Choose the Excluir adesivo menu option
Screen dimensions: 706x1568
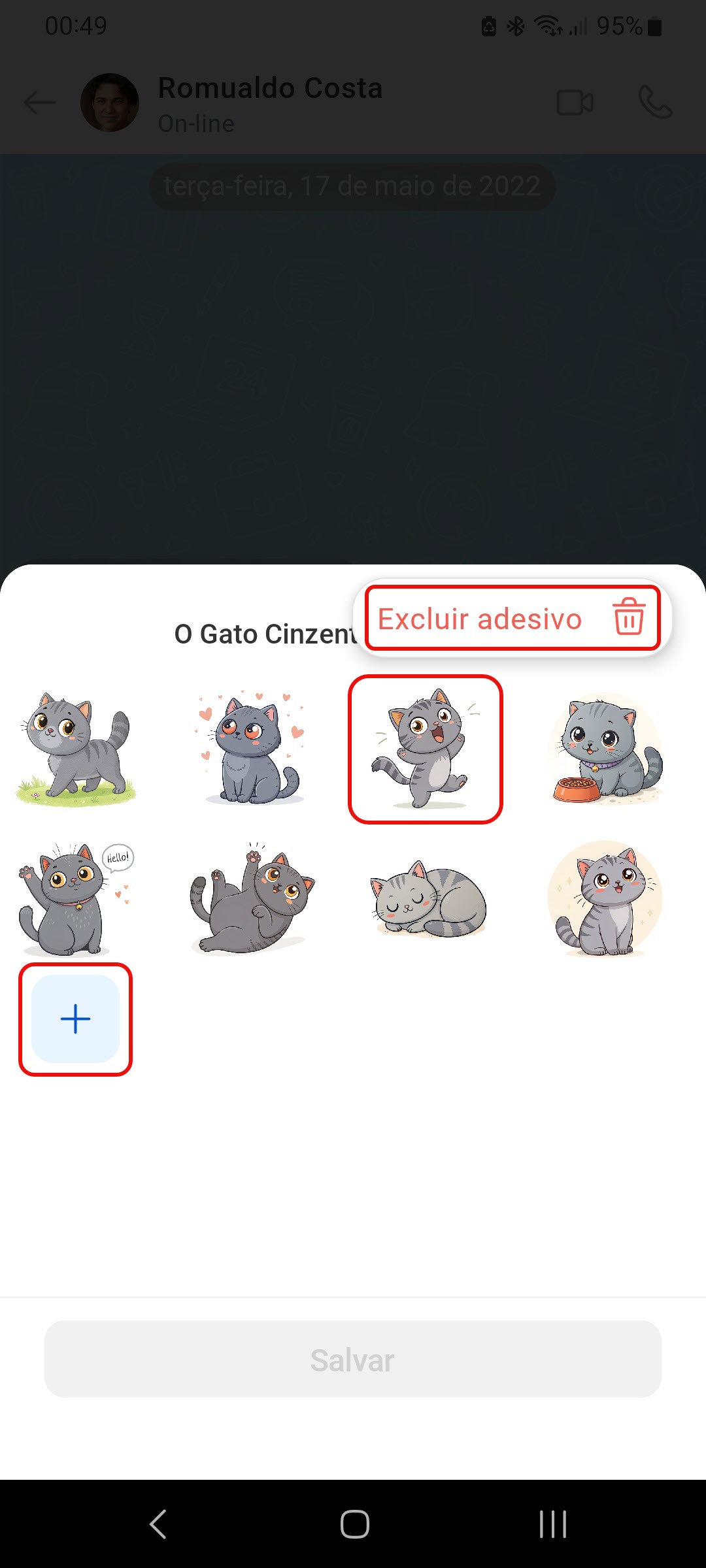tap(513, 618)
